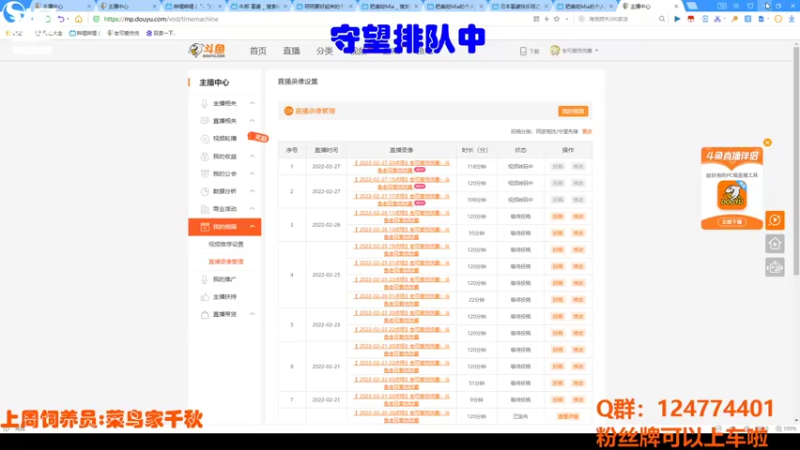Open the 分类 navigation item

tap(324, 51)
